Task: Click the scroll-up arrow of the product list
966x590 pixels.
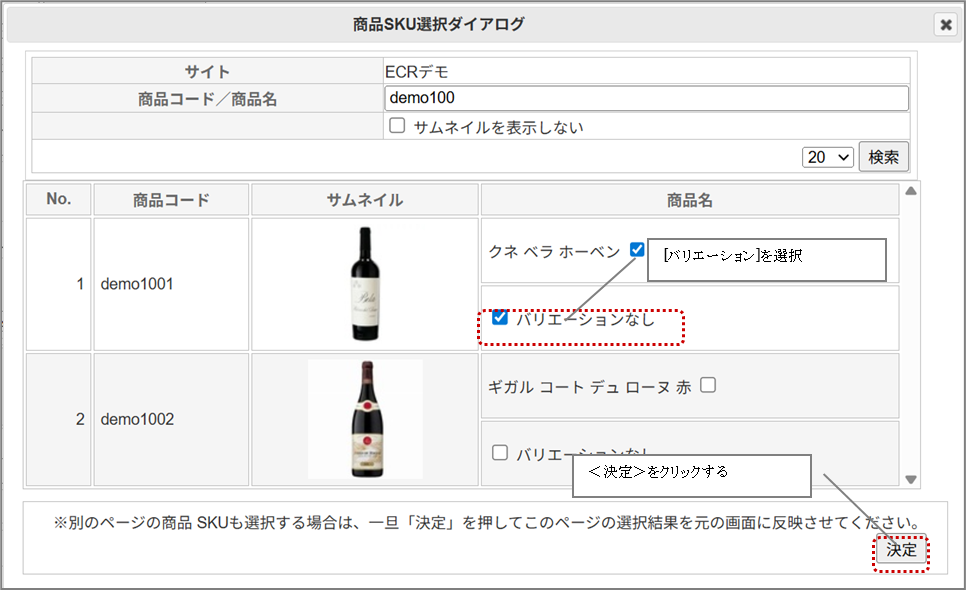Action: pyautogui.click(x=910, y=191)
